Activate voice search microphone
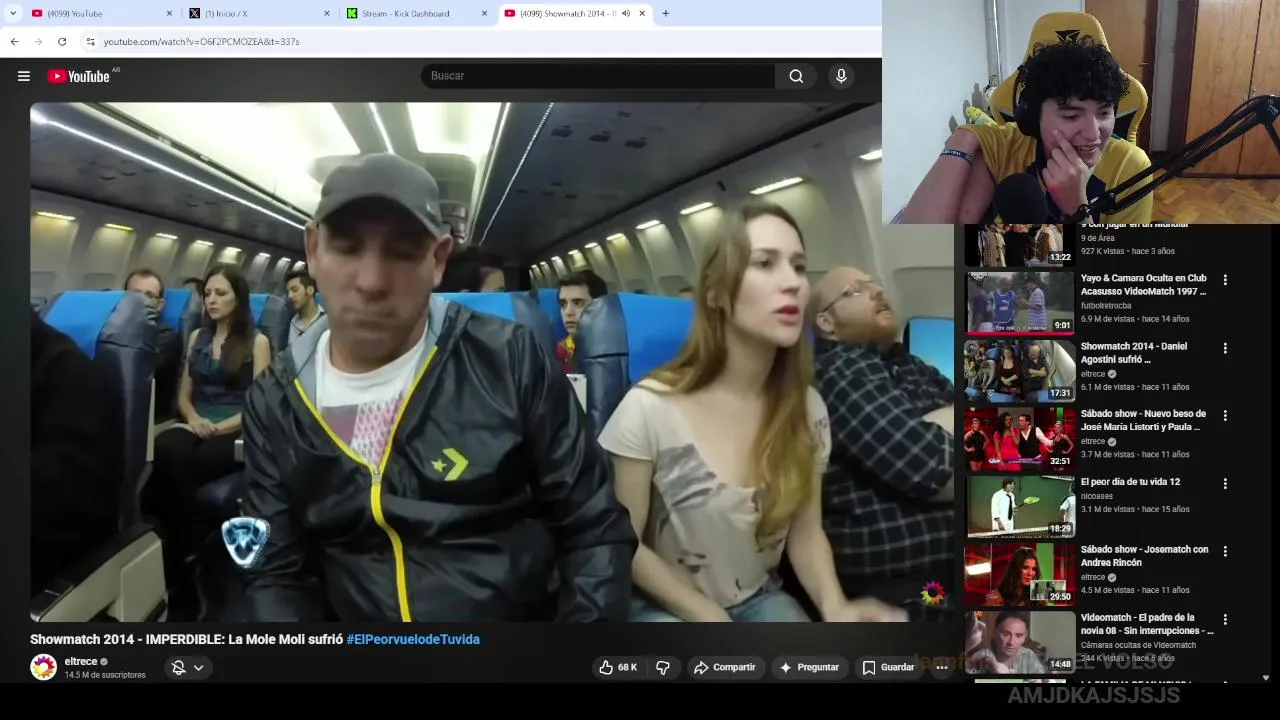The height and width of the screenshot is (720, 1280). tap(841, 76)
